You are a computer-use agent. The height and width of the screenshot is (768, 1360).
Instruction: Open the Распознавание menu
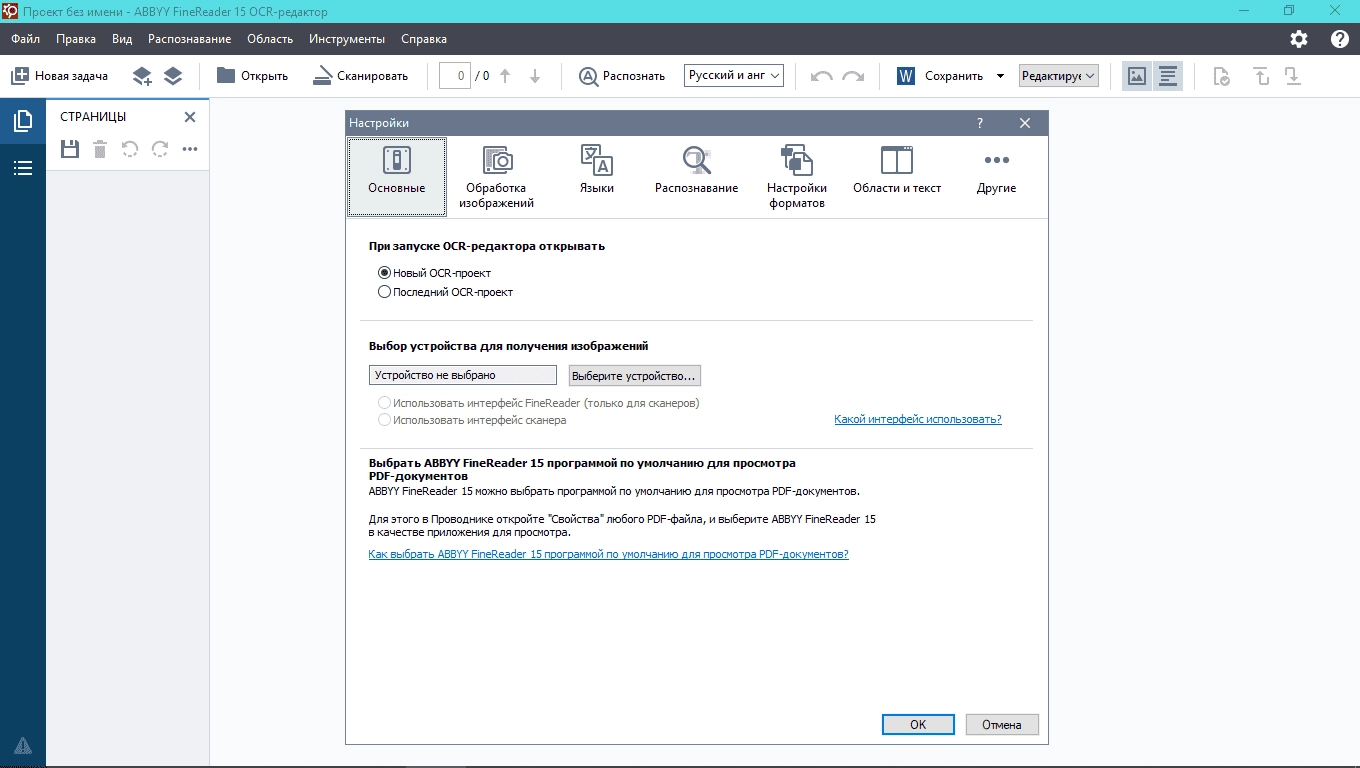tap(189, 39)
